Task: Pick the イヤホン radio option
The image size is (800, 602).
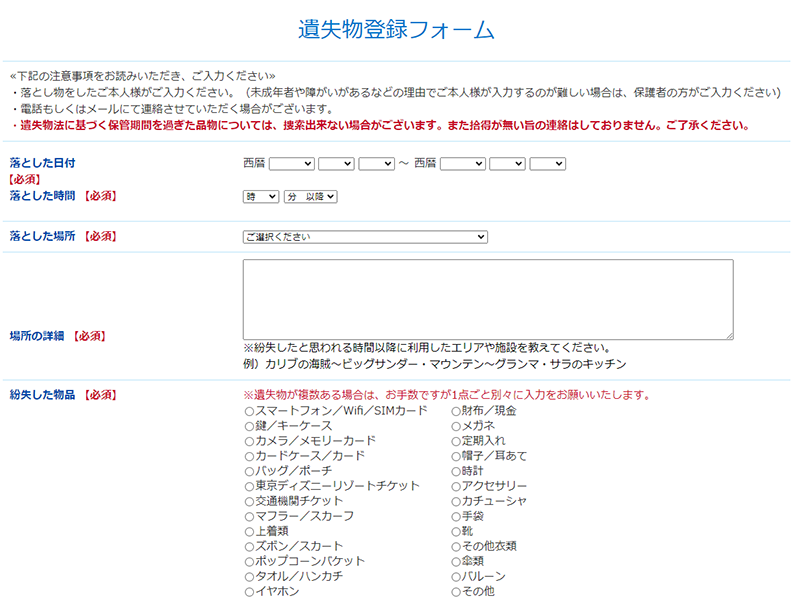Action: click(x=249, y=592)
